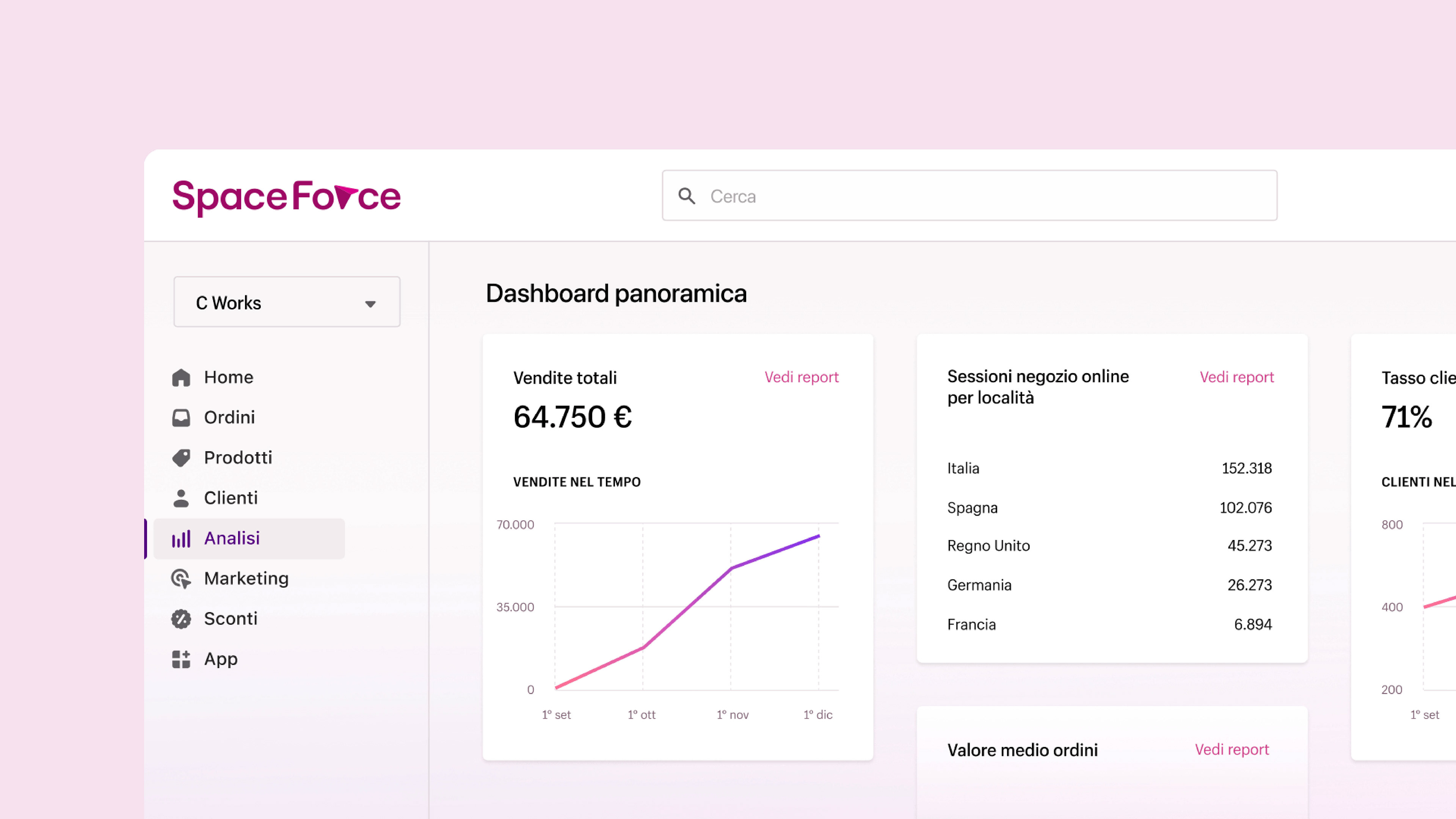
Task: Click the dropdown arrow beside C Works
Action: tap(370, 304)
